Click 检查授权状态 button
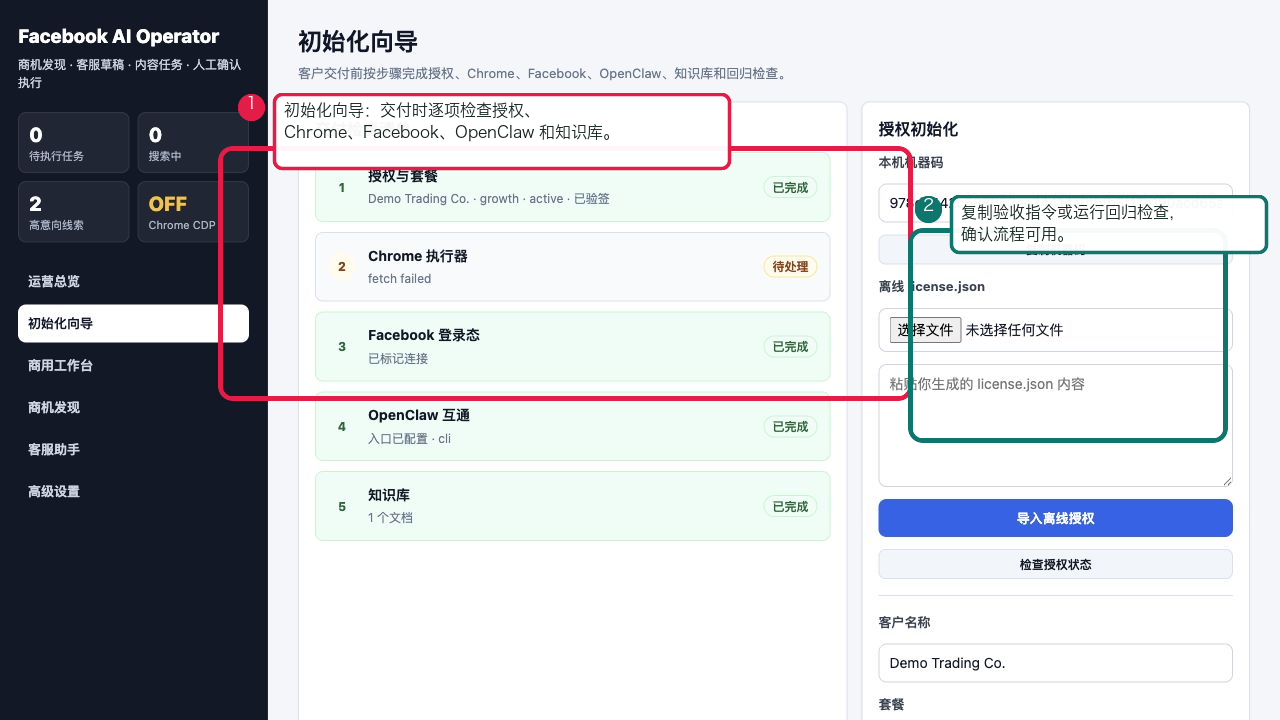 pos(1056,564)
